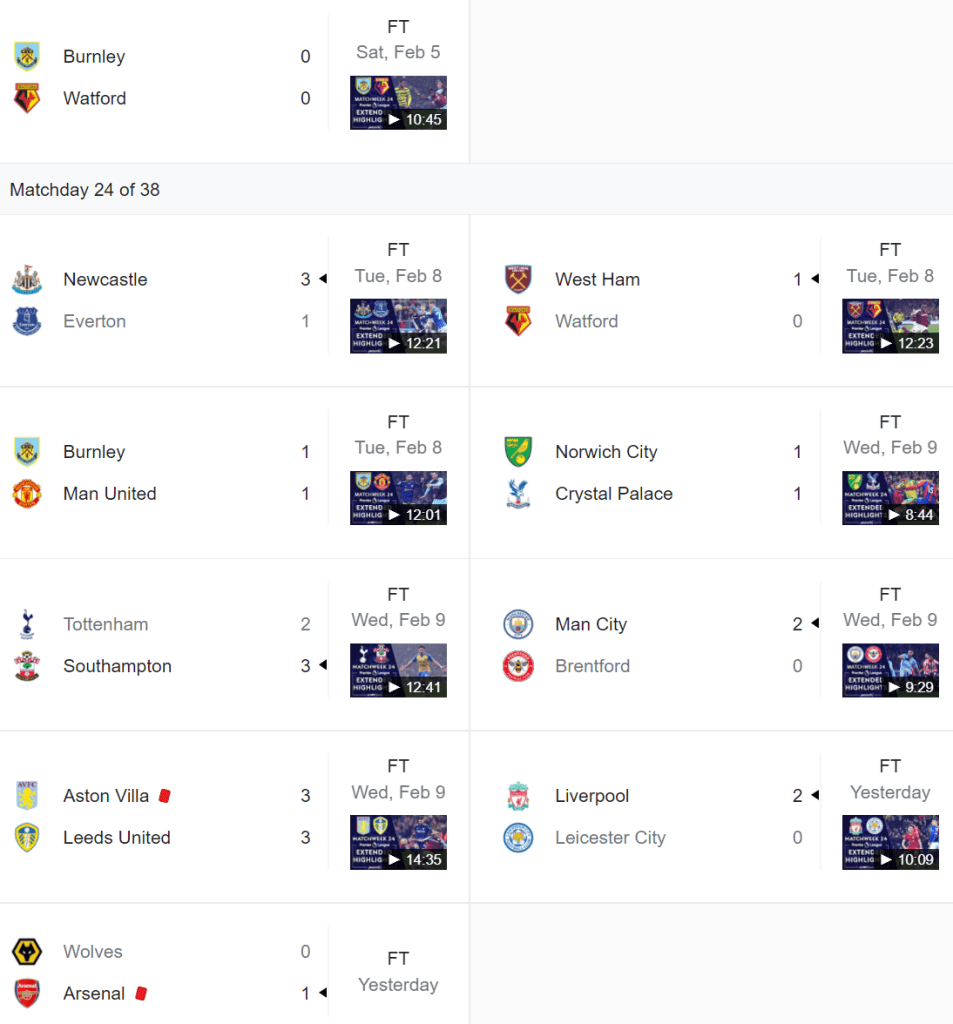Click the Everton club crest icon
Image resolution: width=953 pixels, height=1024 pixels.
27,322
